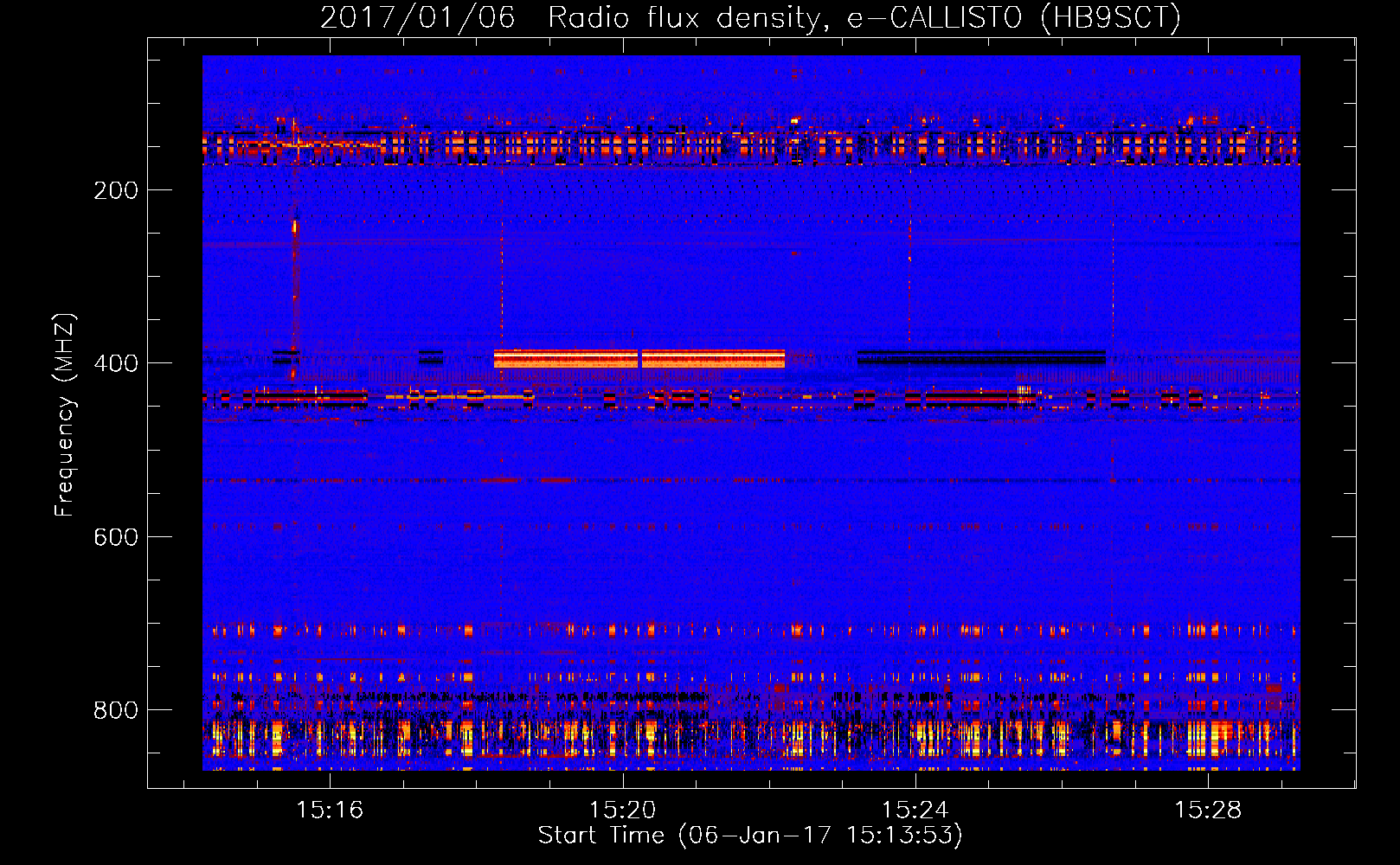Click the 'Frequency (MHZ)' axis label
The width and height of the screenshot is (1400, 865).
[x=64, y=414]
